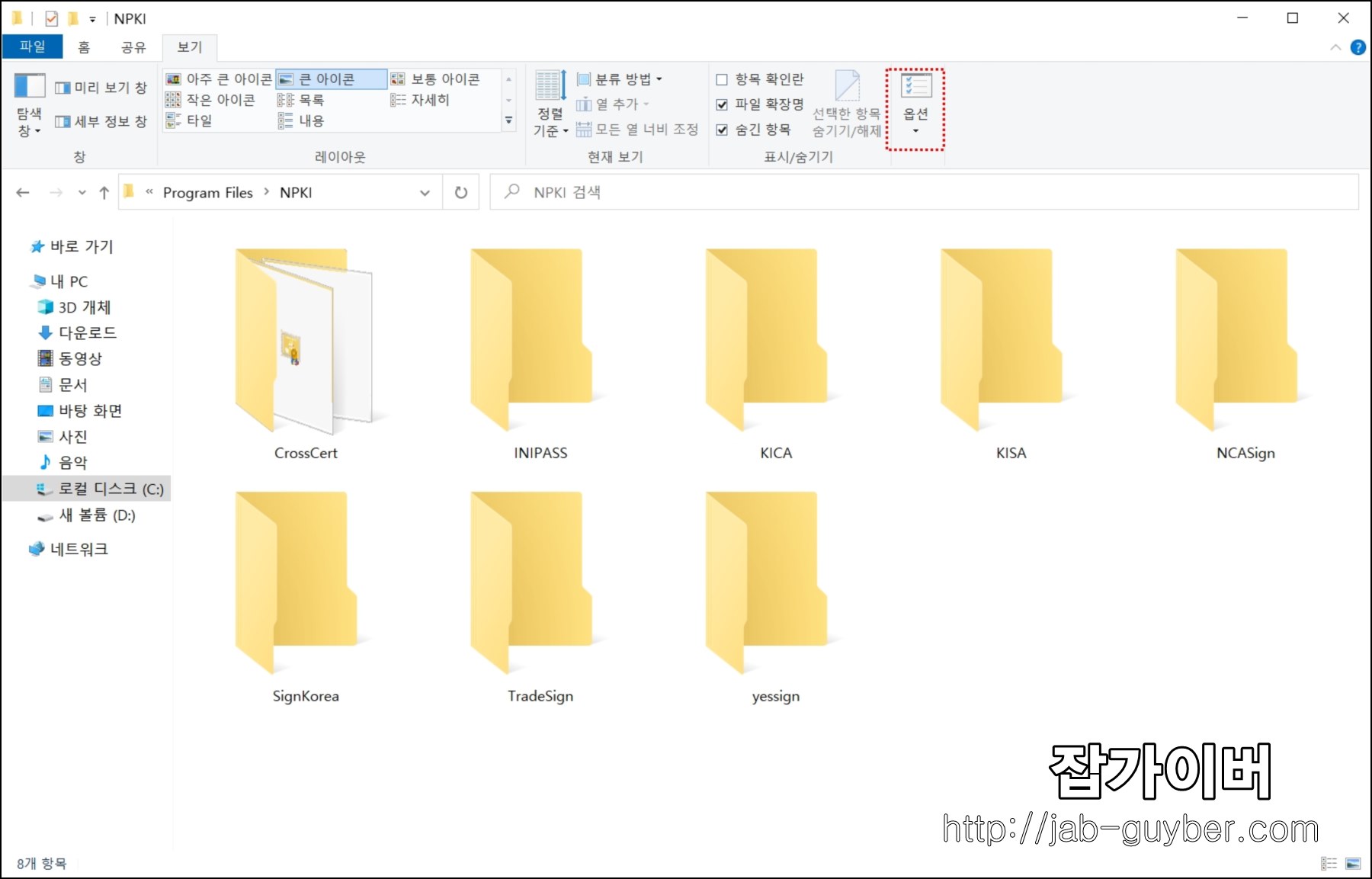Image resolution: width=1372 pixels, height=879 pixels.
Task: Select 아주 큰 아이콘 layout
Action: (219, 79)
